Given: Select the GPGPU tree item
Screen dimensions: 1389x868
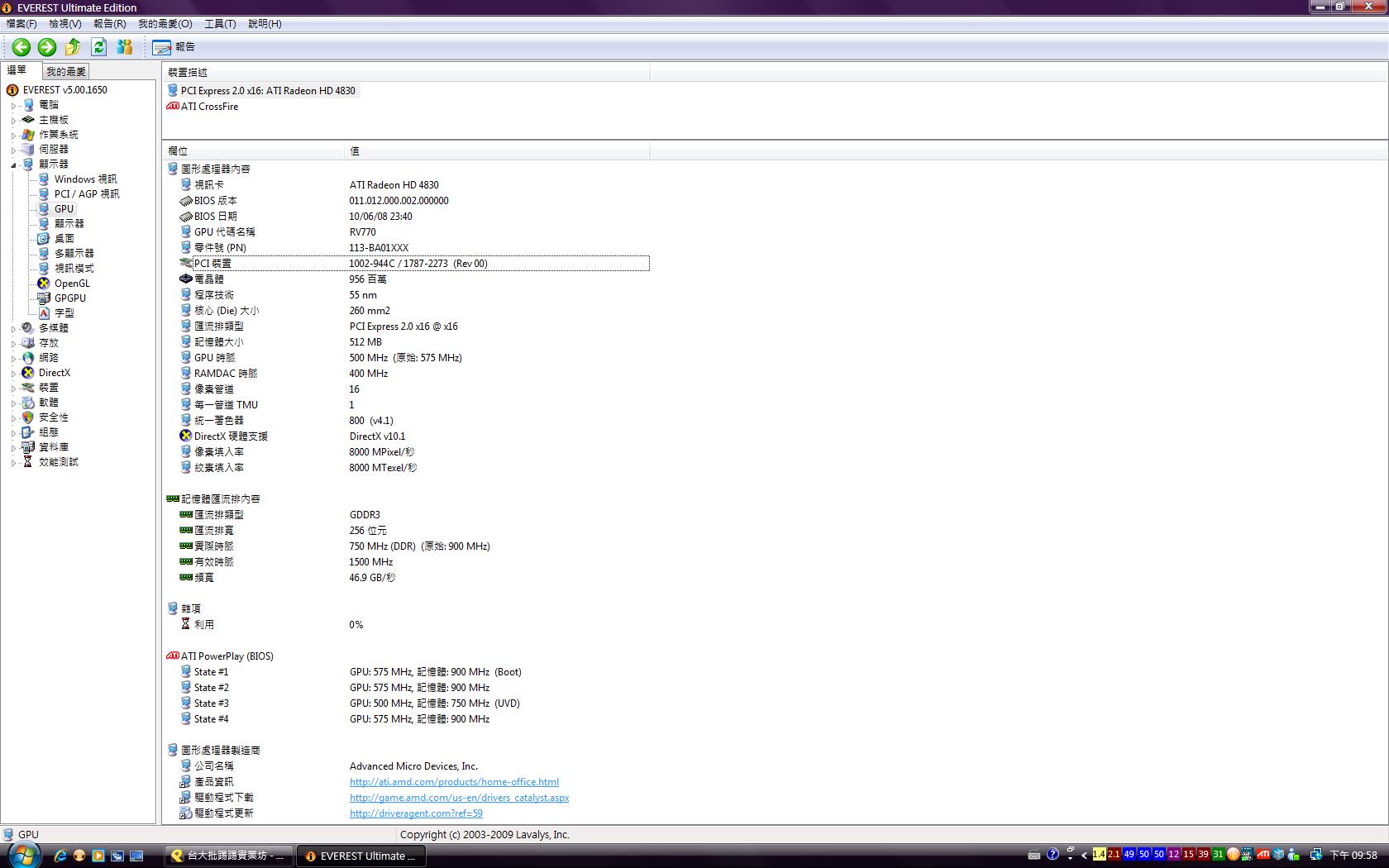Looking at the screenshot, I should (70, 298).
